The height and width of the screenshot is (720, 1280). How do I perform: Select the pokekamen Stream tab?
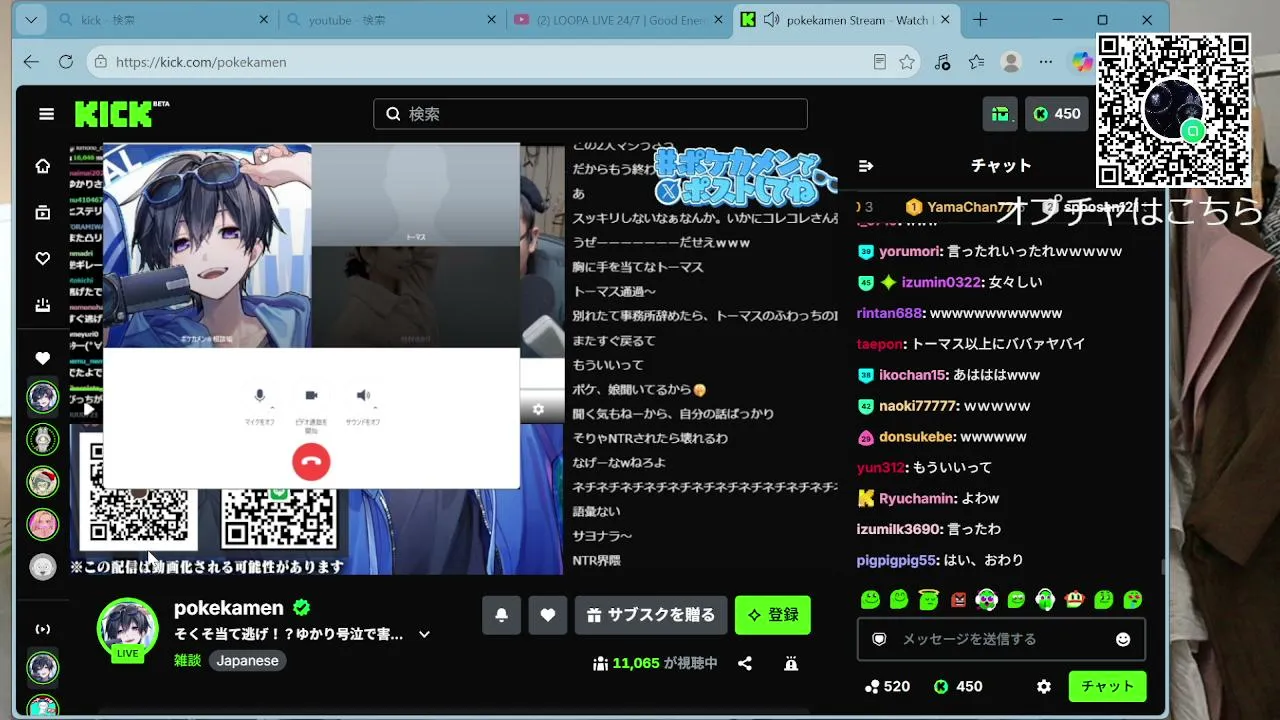847,20
